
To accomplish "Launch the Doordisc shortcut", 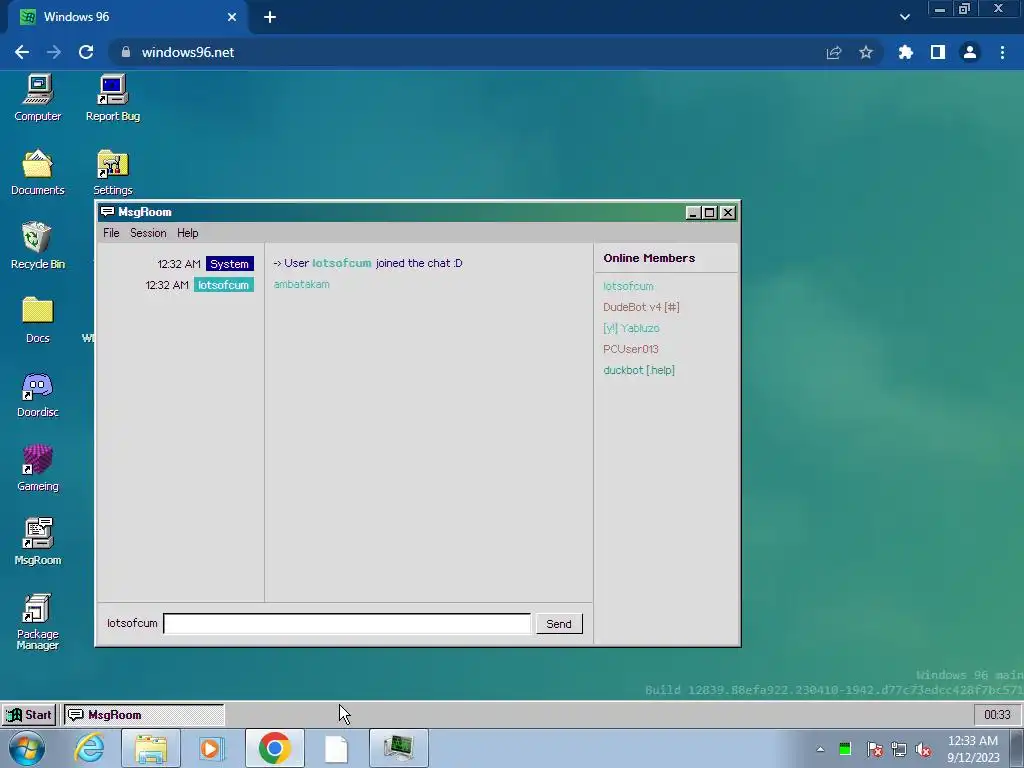I will pos(38,394).
